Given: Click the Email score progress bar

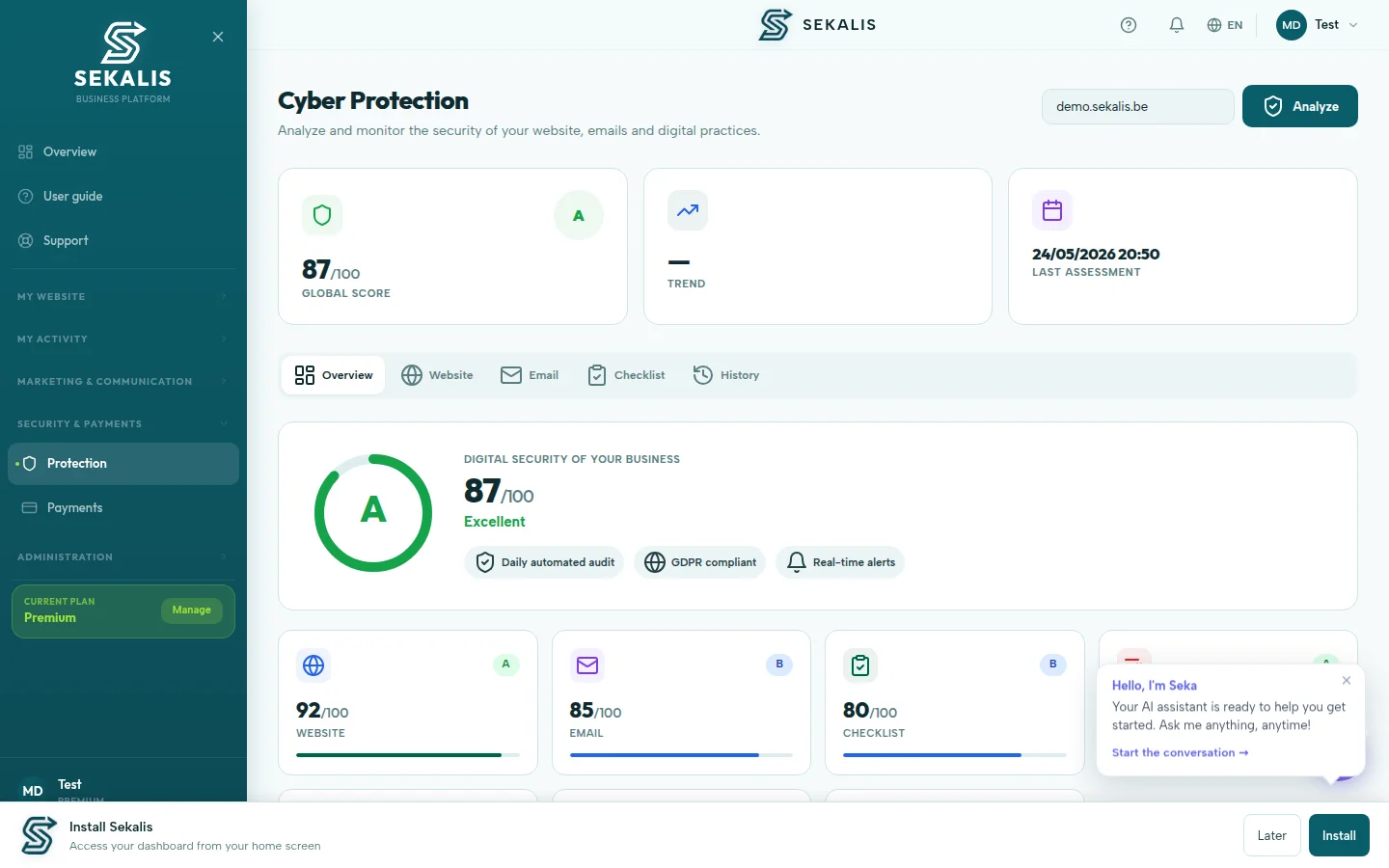Looking at the screenshot, I should pos(681,755).
